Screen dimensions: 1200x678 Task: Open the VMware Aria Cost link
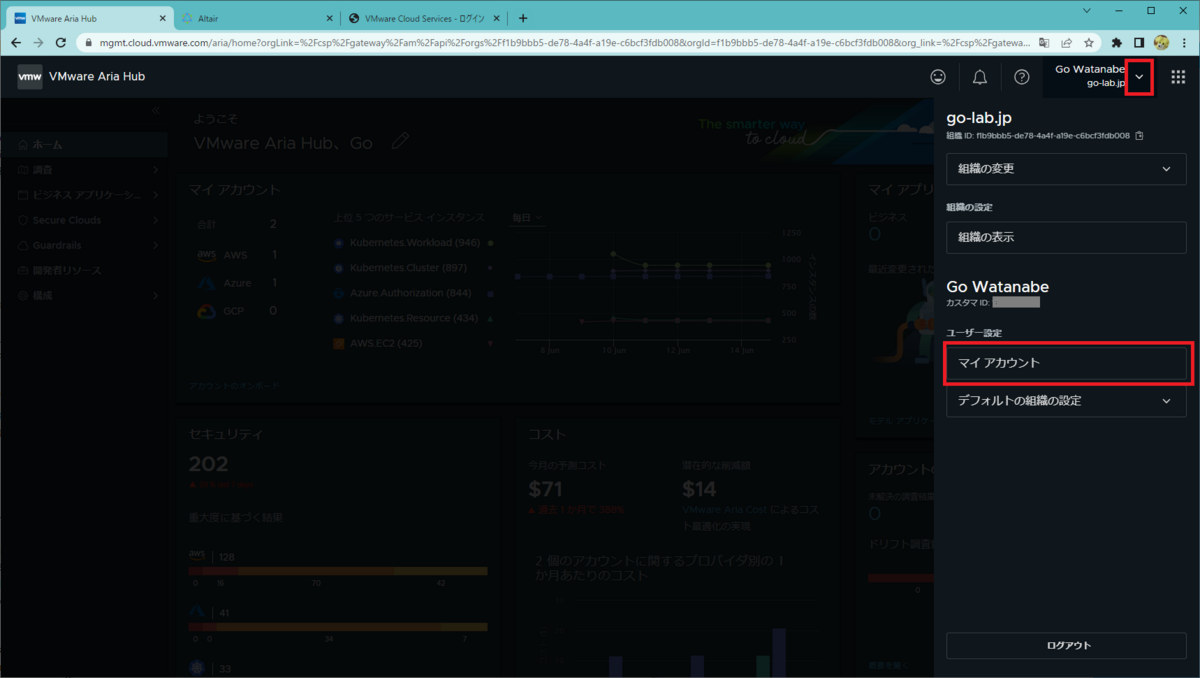pos(724,510)
